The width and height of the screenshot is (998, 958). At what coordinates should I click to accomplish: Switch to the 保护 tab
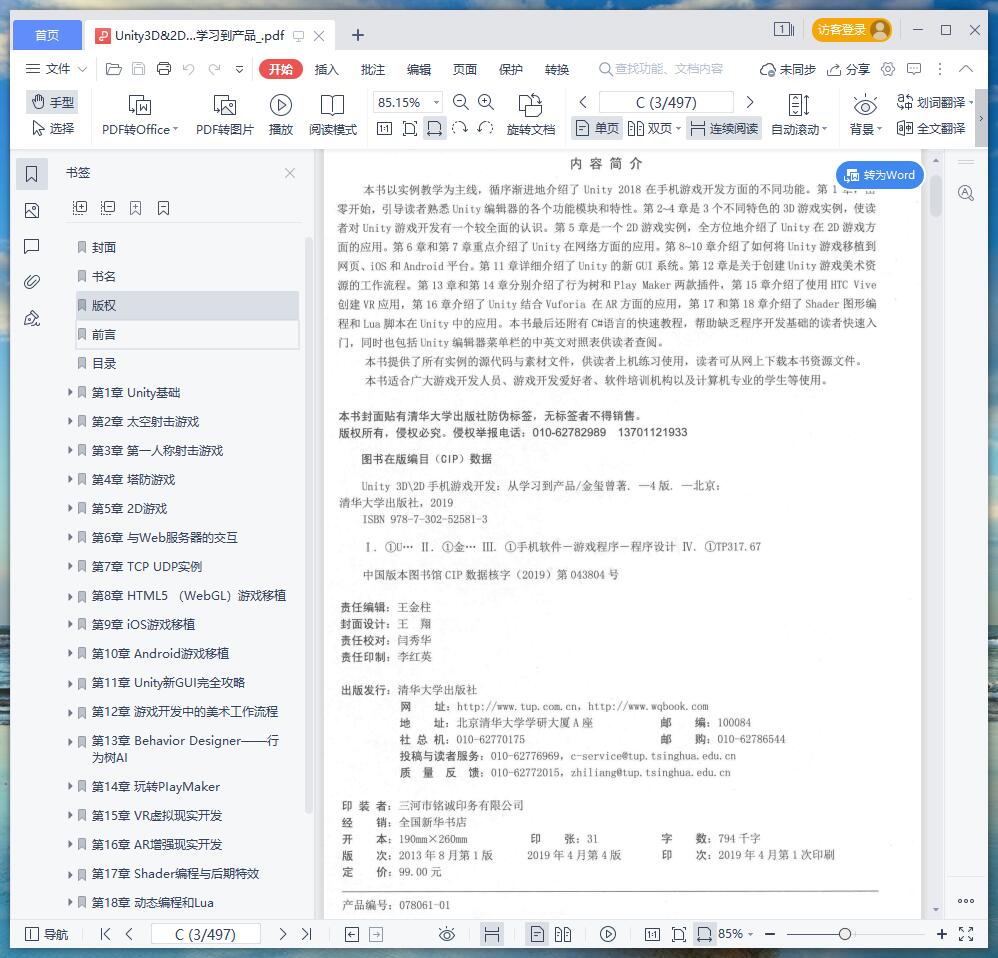(x=510, y=69)
